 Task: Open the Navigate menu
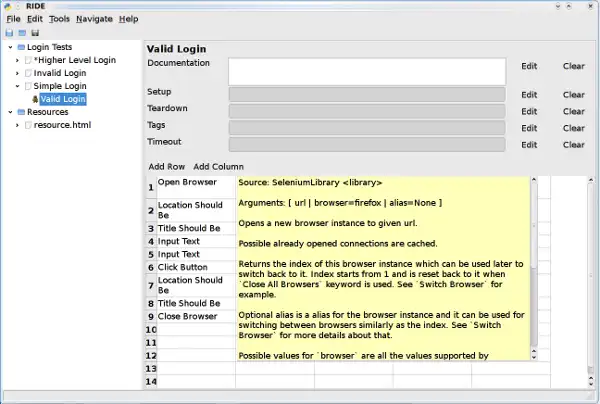pyautogui.click(x=94, y=19)
